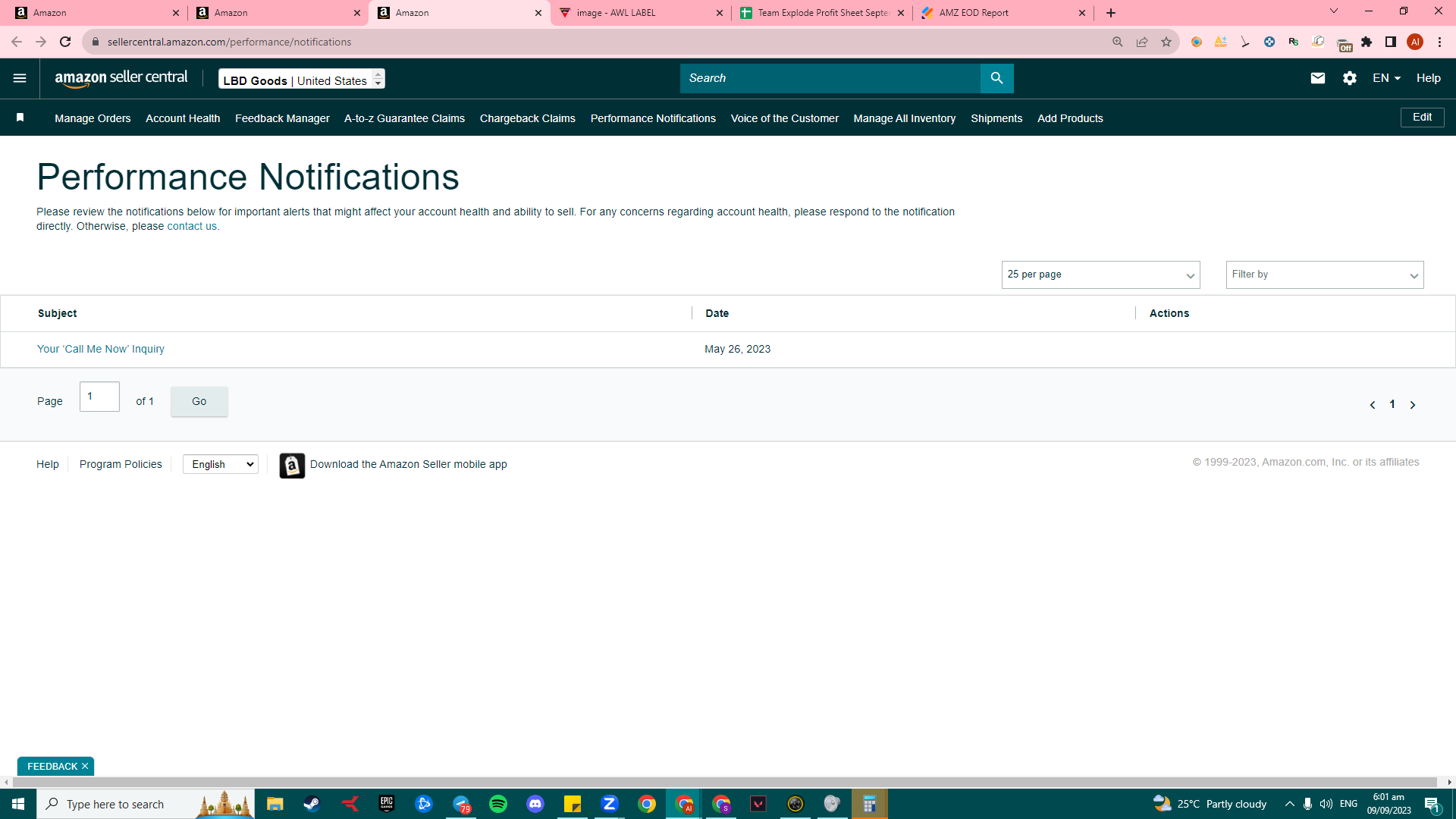1456x819 pixels.
Task: Download the Amazon Seller mobile app link
Action: click(409, 464)
